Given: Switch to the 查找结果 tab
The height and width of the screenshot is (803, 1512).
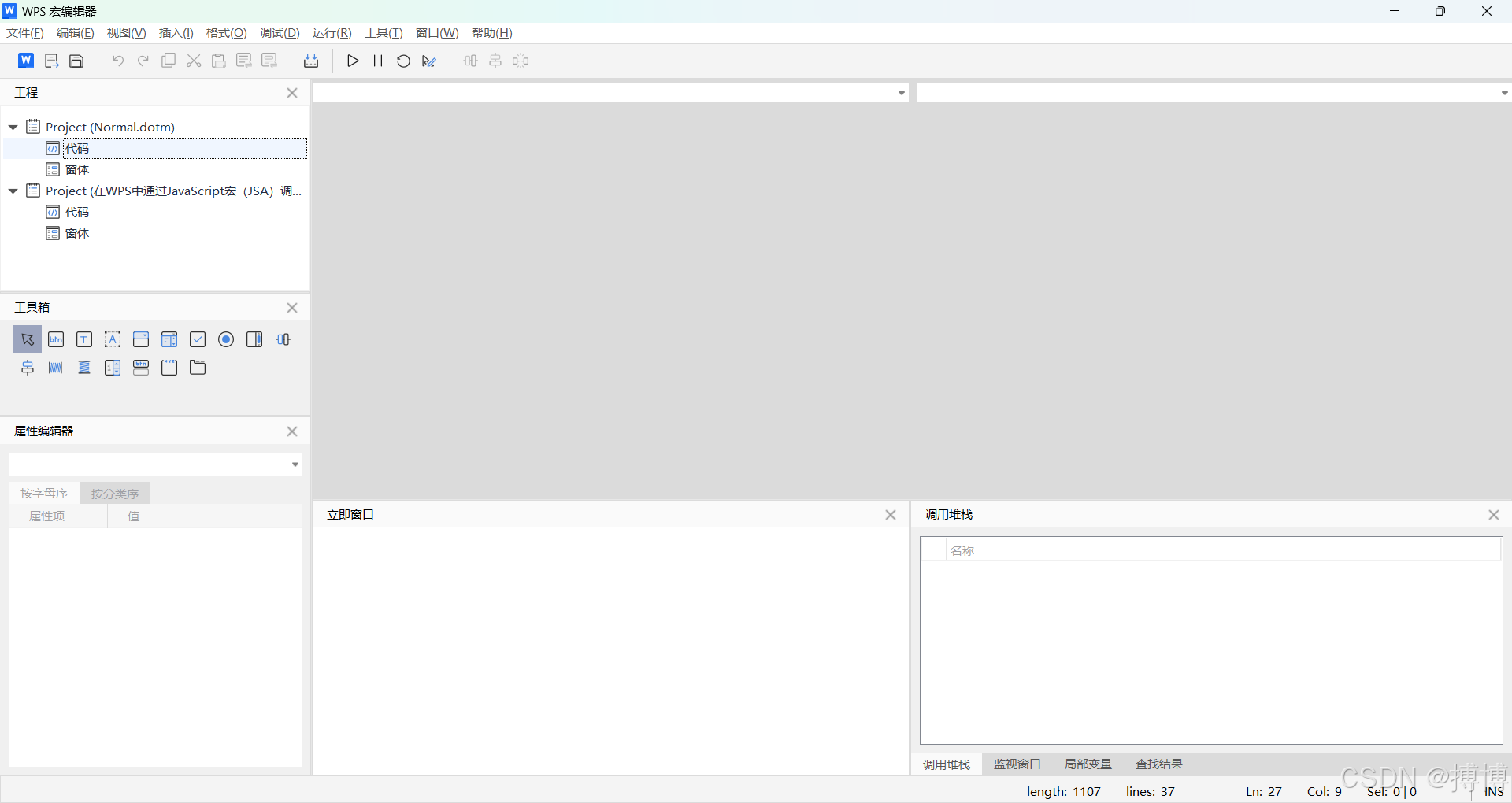Looking at the screenshot, I should pos(1159,764).
